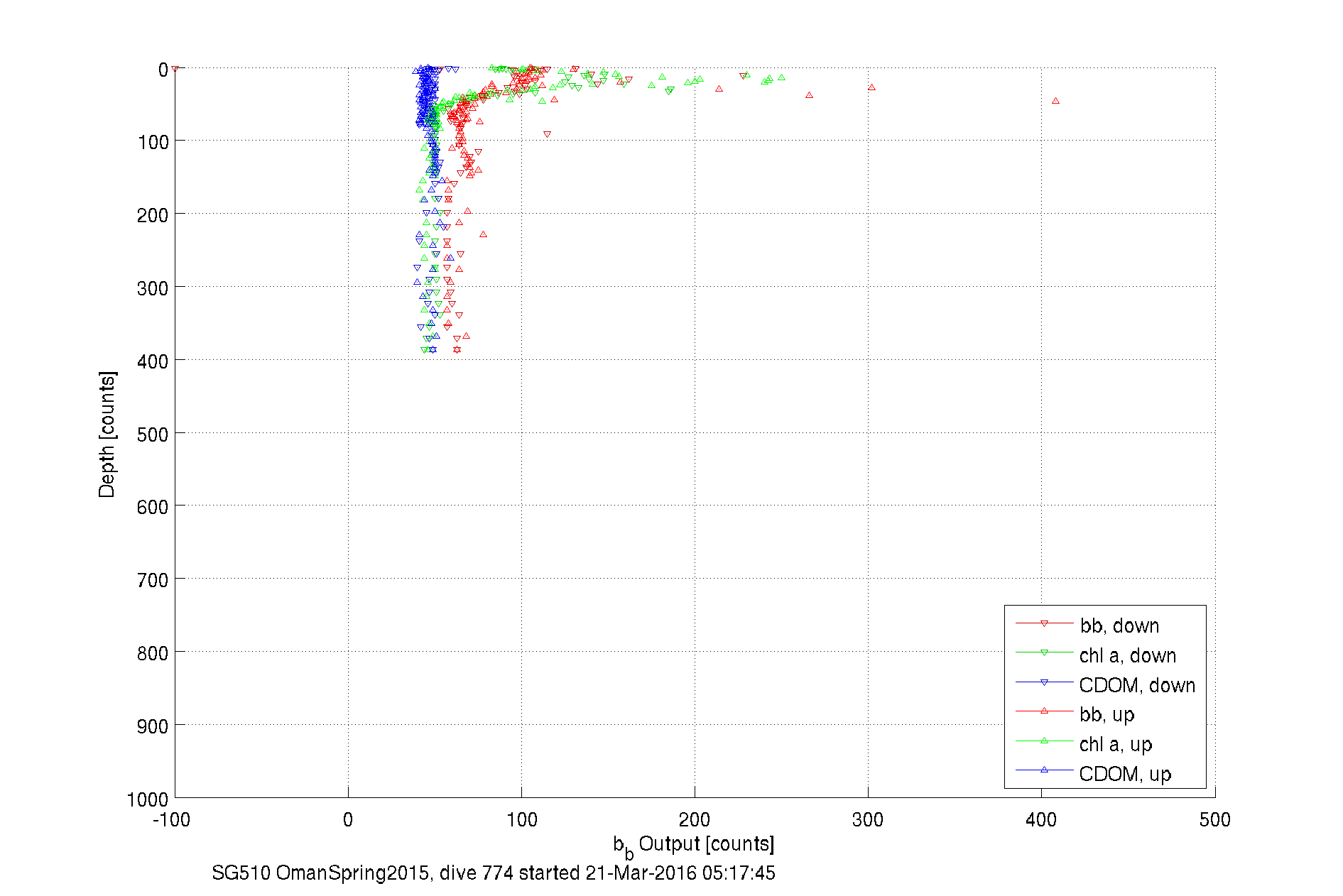Click the x-axis tick label '300'
Screen dimensions: 1343x896
(868, 820)
